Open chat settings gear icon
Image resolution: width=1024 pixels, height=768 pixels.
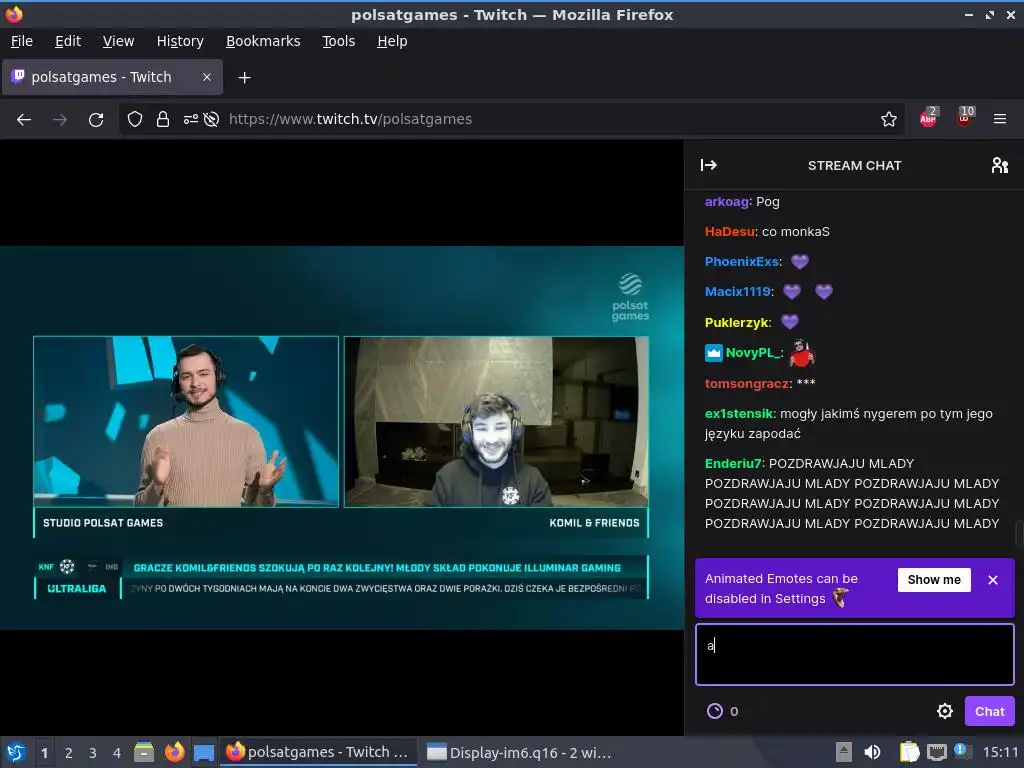pyautogui.click(x=944, y=711)
